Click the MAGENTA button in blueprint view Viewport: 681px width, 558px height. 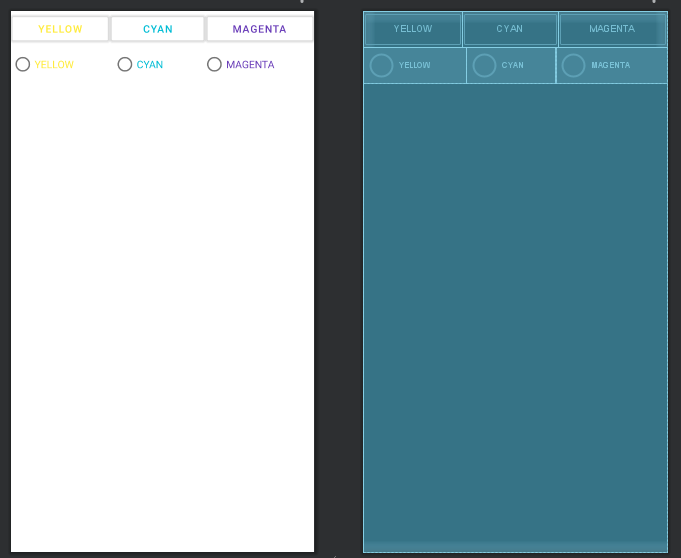click(x=612, y=29)
